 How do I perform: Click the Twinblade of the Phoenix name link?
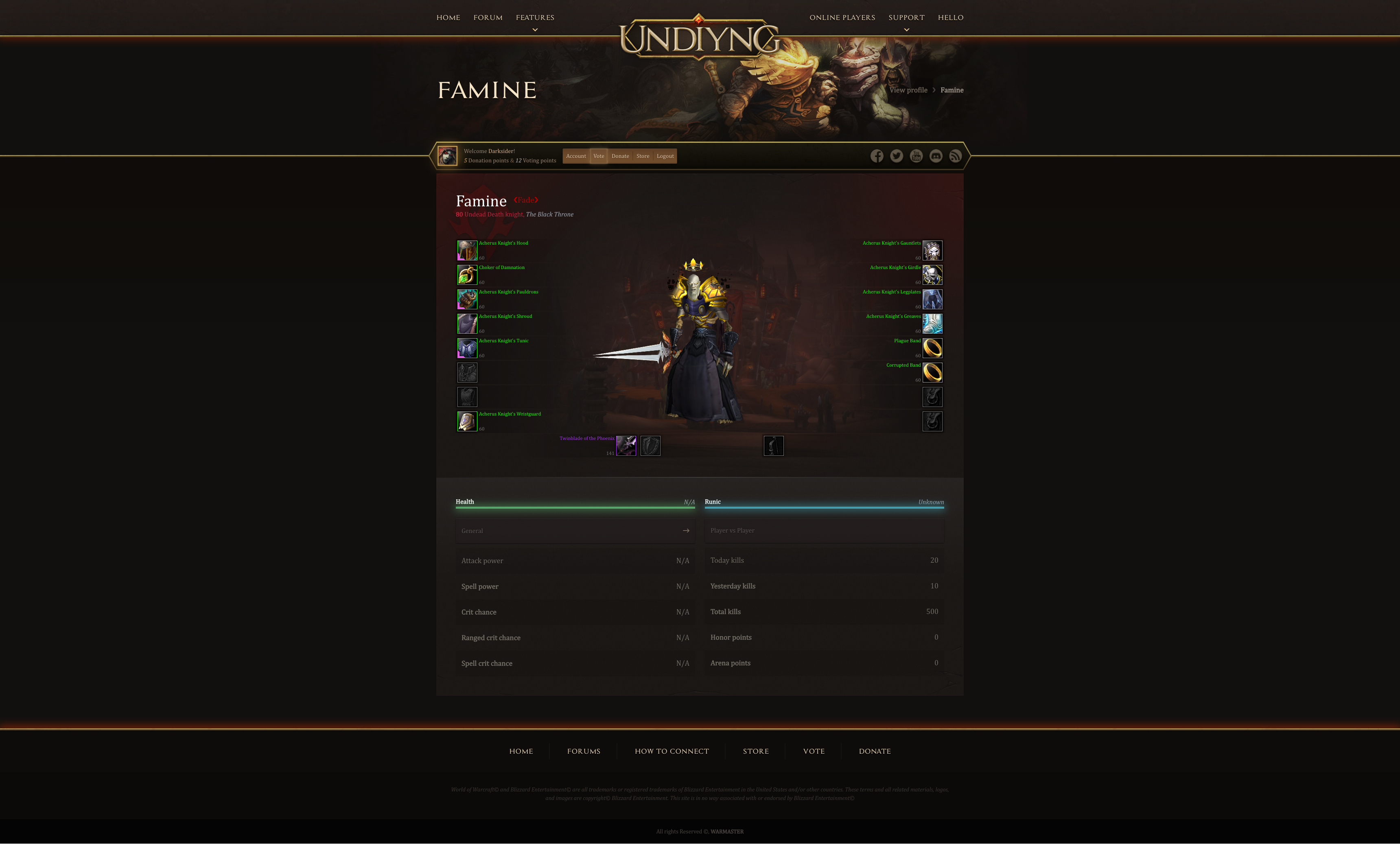[587, 438]
